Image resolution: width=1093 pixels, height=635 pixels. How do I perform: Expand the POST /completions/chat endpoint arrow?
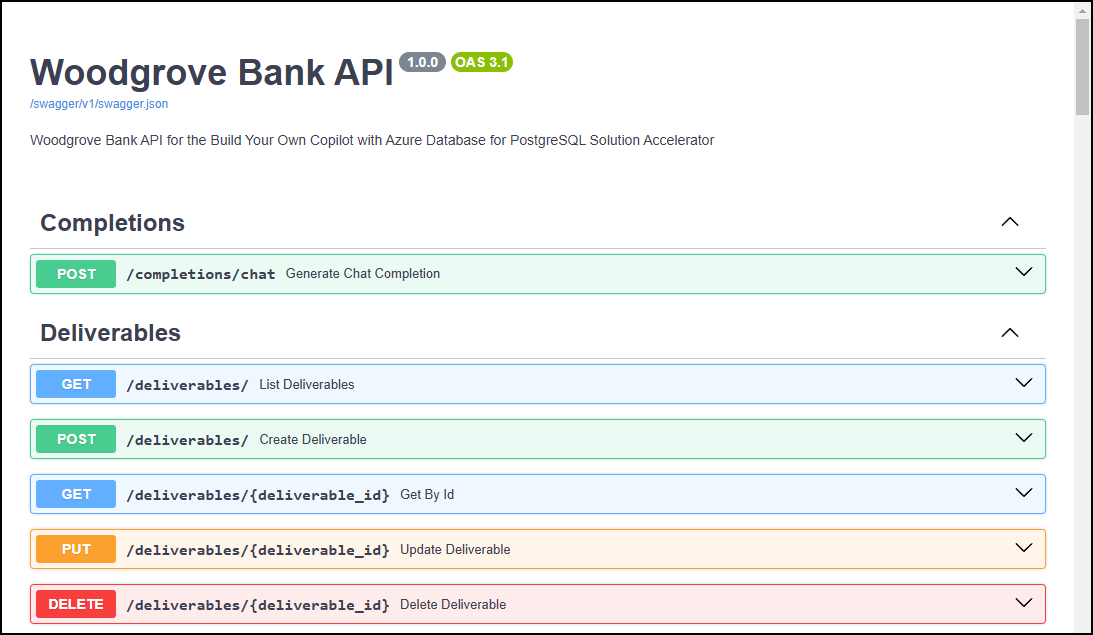(x=1023, y=272)
